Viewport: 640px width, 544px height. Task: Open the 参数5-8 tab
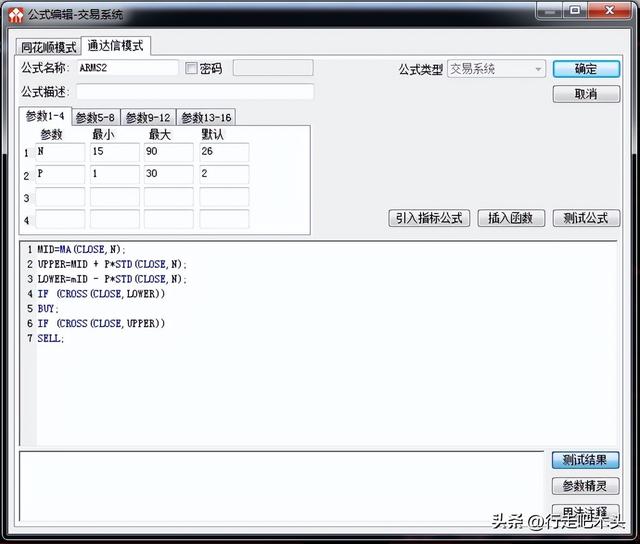[x=96, y=118]
